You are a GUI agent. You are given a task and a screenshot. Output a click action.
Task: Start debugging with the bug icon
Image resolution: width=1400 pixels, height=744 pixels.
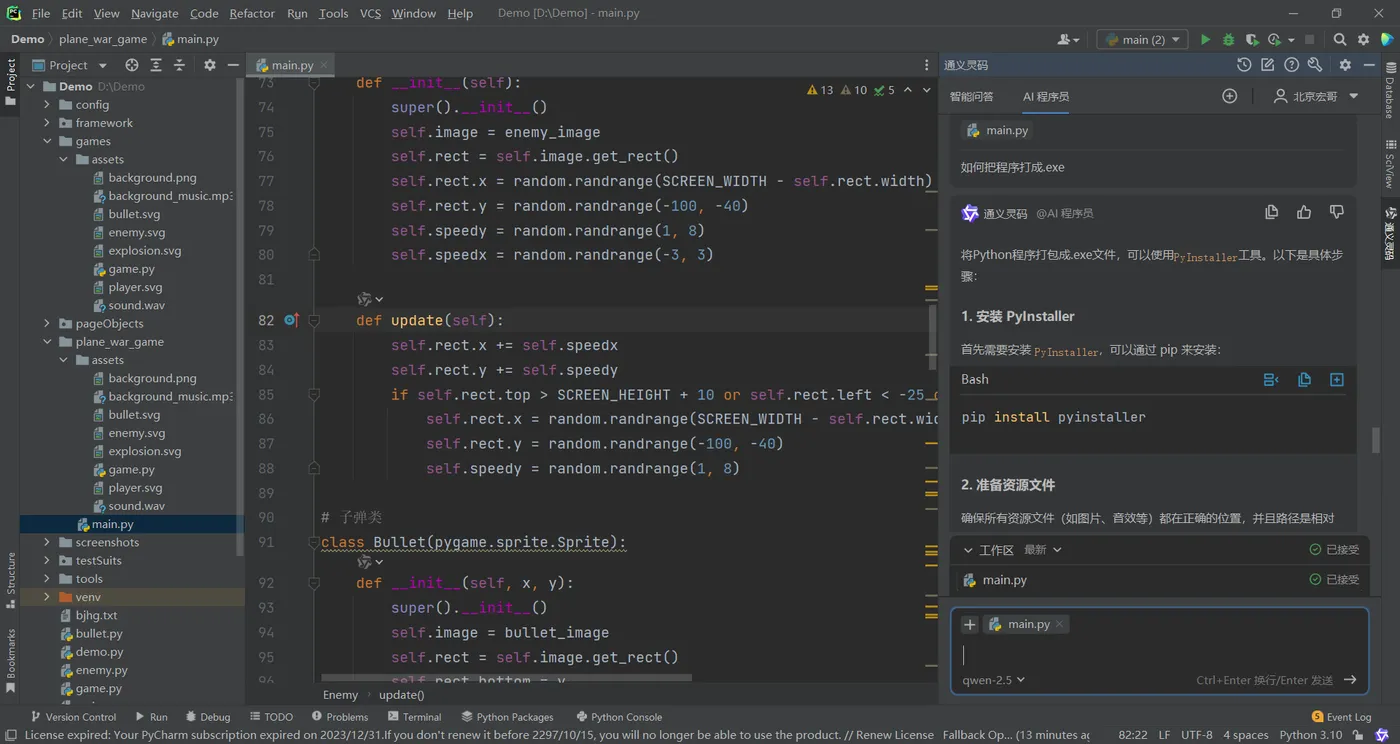point(1228,40)
